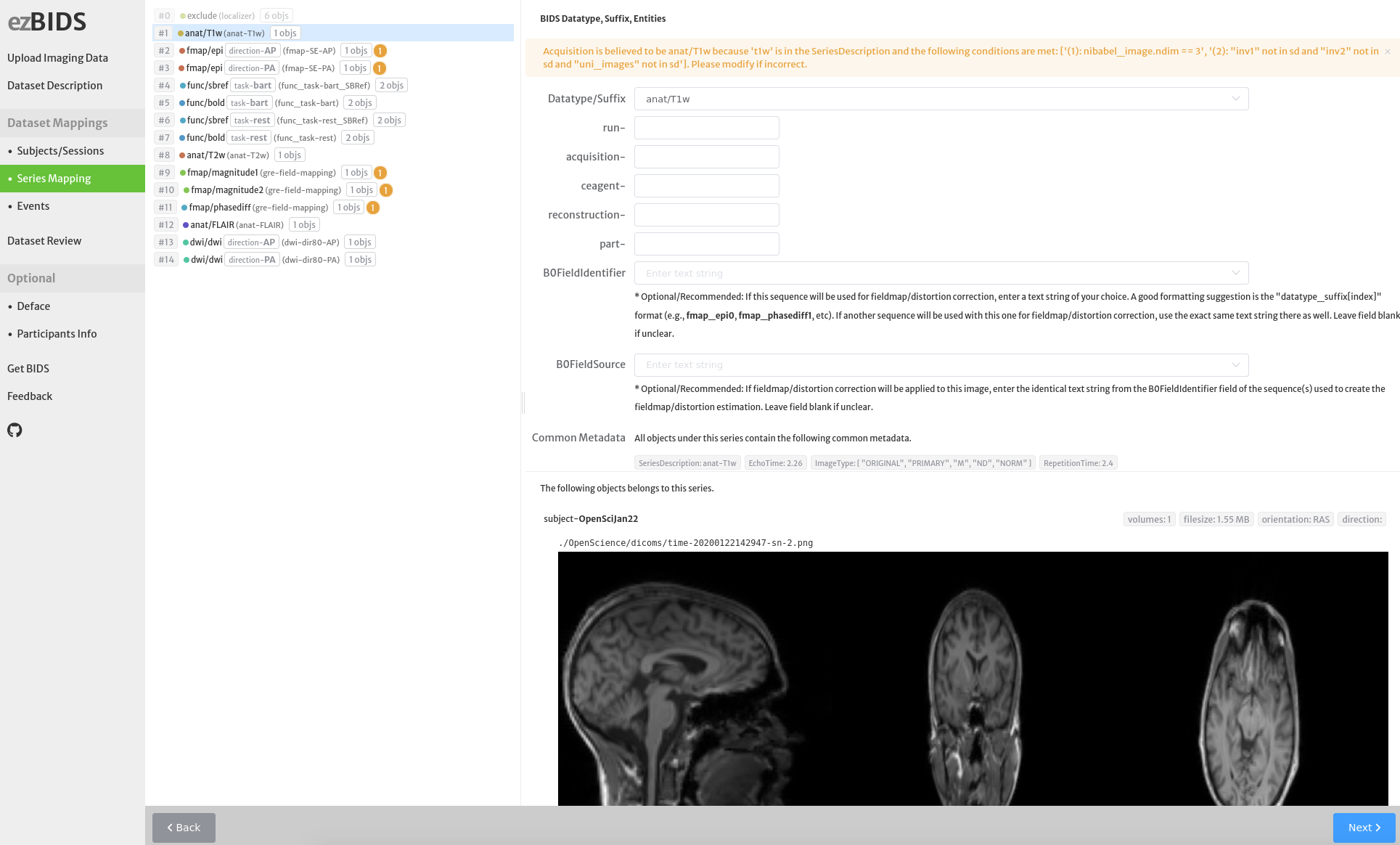Go to Get BIDS page
The width and height of the screenshot is (1400, 845).
28,369
